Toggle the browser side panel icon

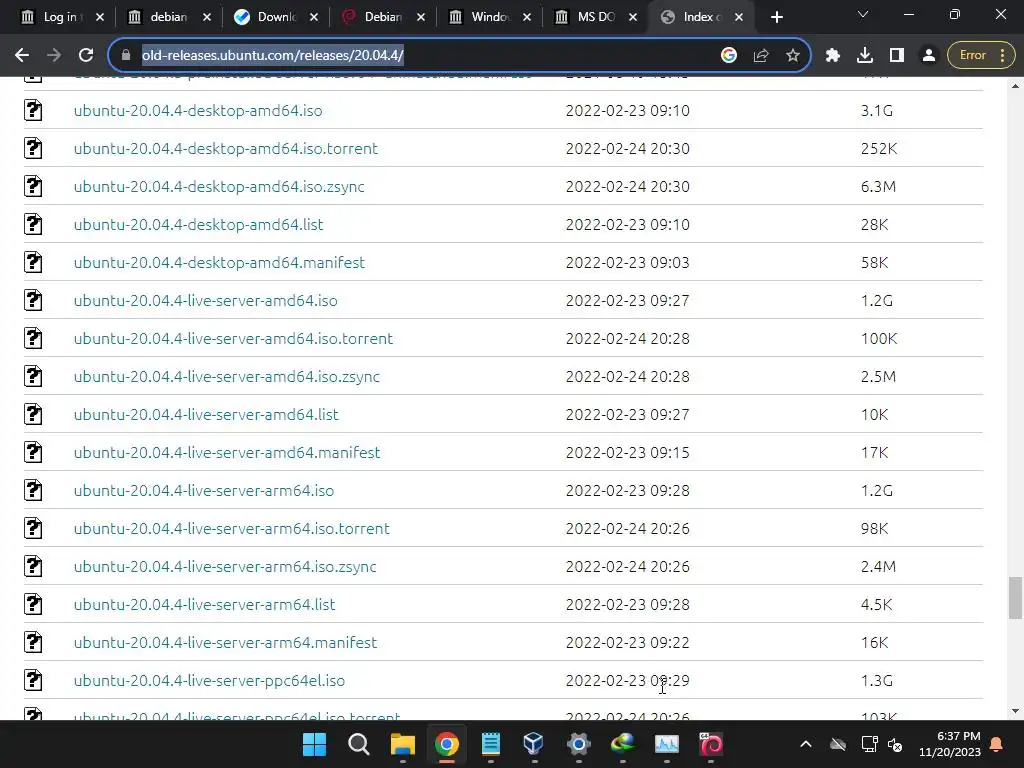[897, 56]
